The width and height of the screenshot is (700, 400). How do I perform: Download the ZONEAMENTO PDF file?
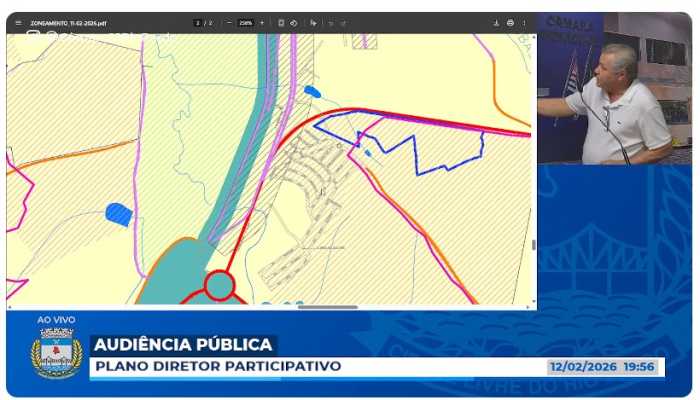tap(496, 23)
